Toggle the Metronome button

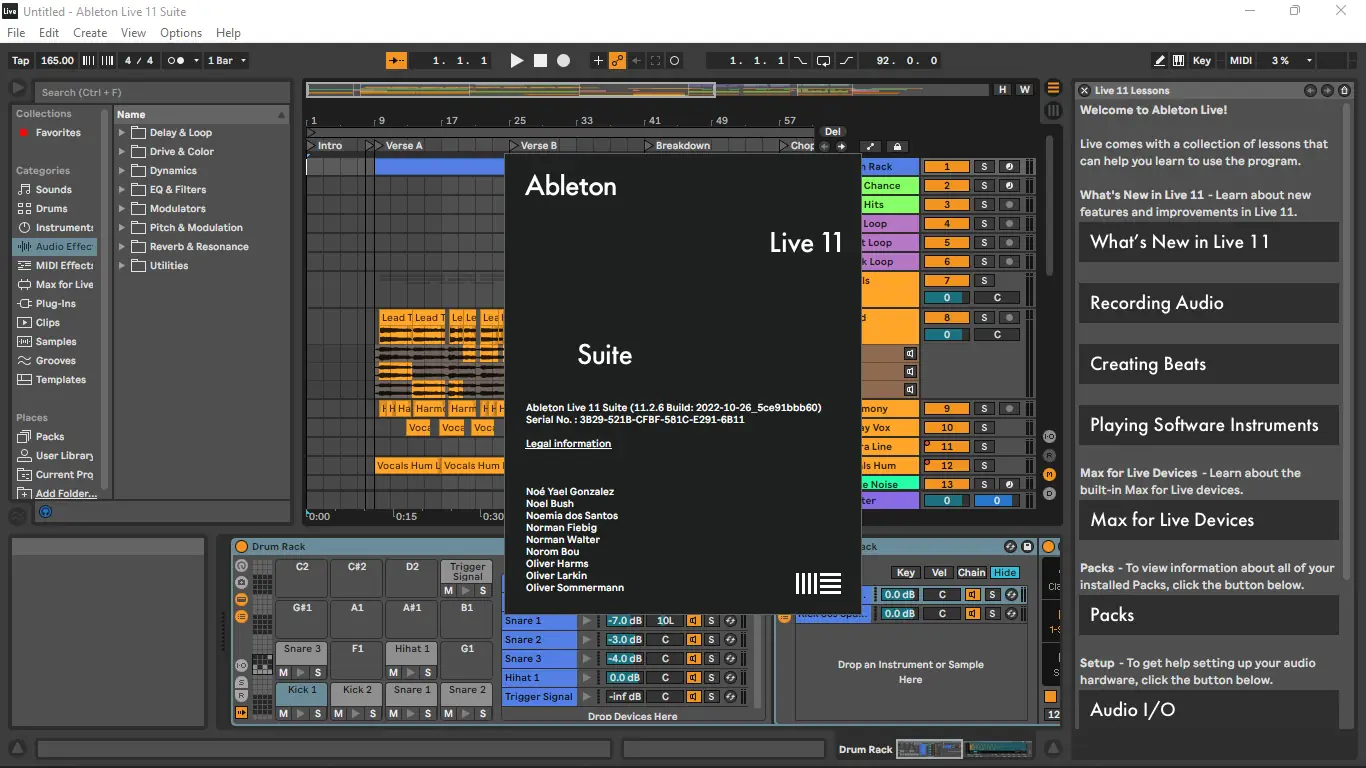[x=176, y=61]
